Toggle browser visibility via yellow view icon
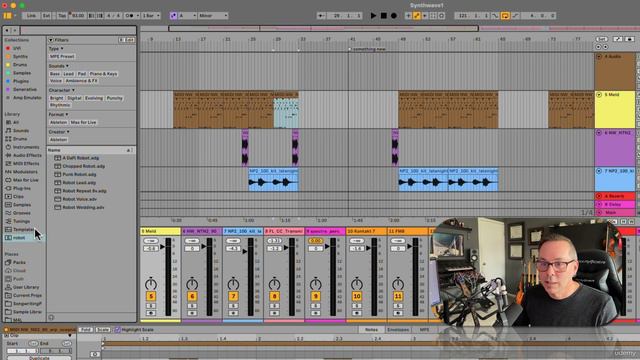640x360 pixels. point(7,16)
